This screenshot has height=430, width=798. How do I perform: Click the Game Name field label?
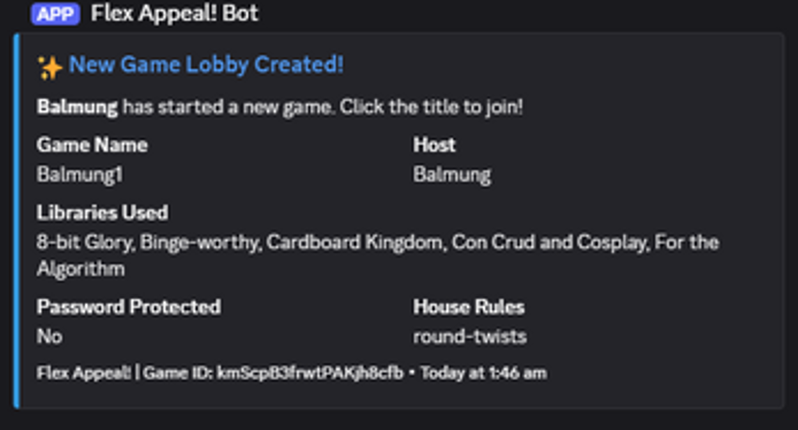tap(92, 145)
